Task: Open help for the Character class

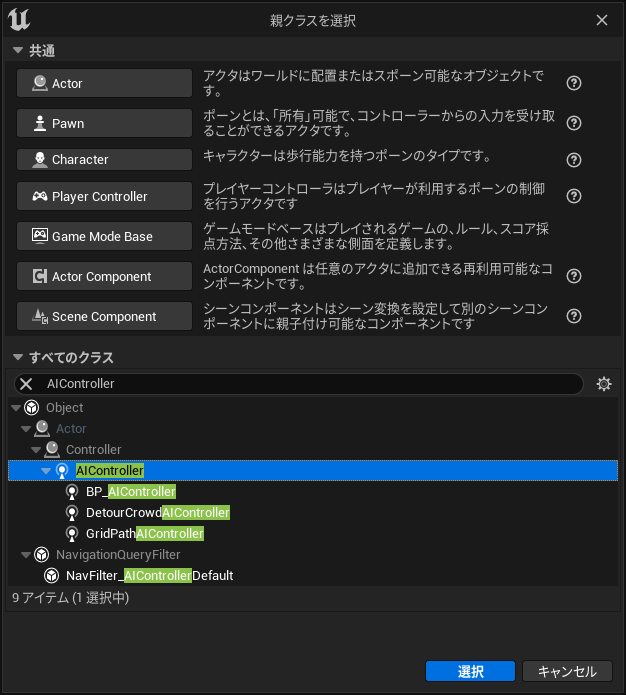Action: coord(574,160)
